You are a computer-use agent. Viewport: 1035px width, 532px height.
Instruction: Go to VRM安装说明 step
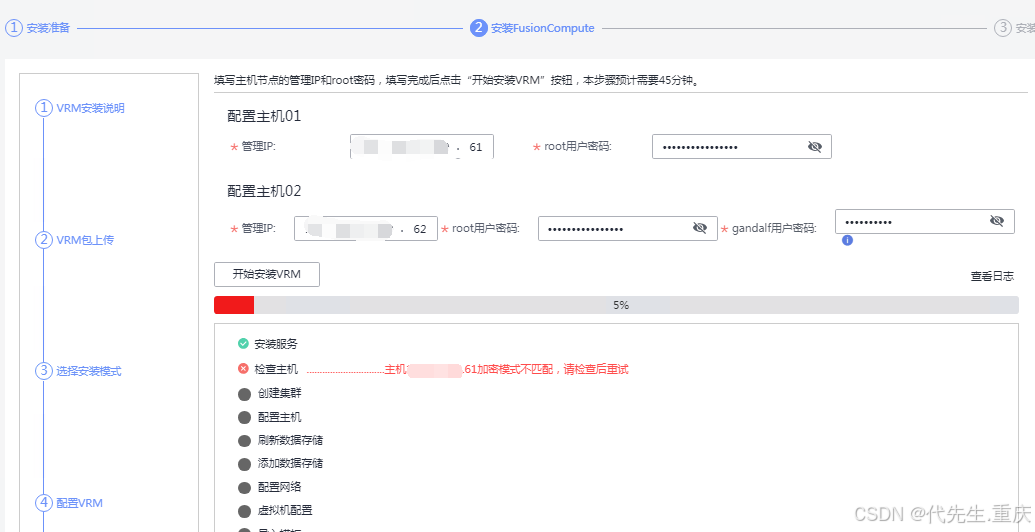click(90, 108)
